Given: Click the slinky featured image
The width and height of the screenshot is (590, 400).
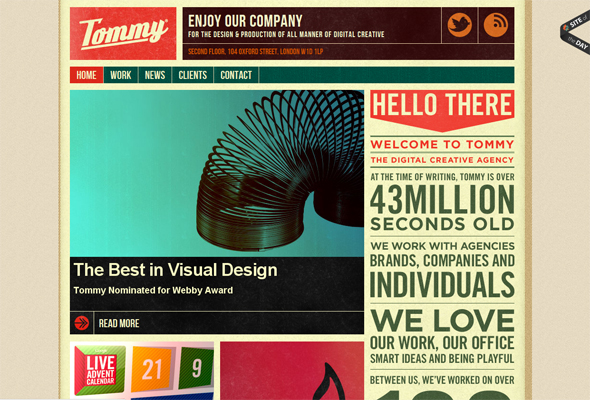Looking at the screenshot, I should point(217,173).
